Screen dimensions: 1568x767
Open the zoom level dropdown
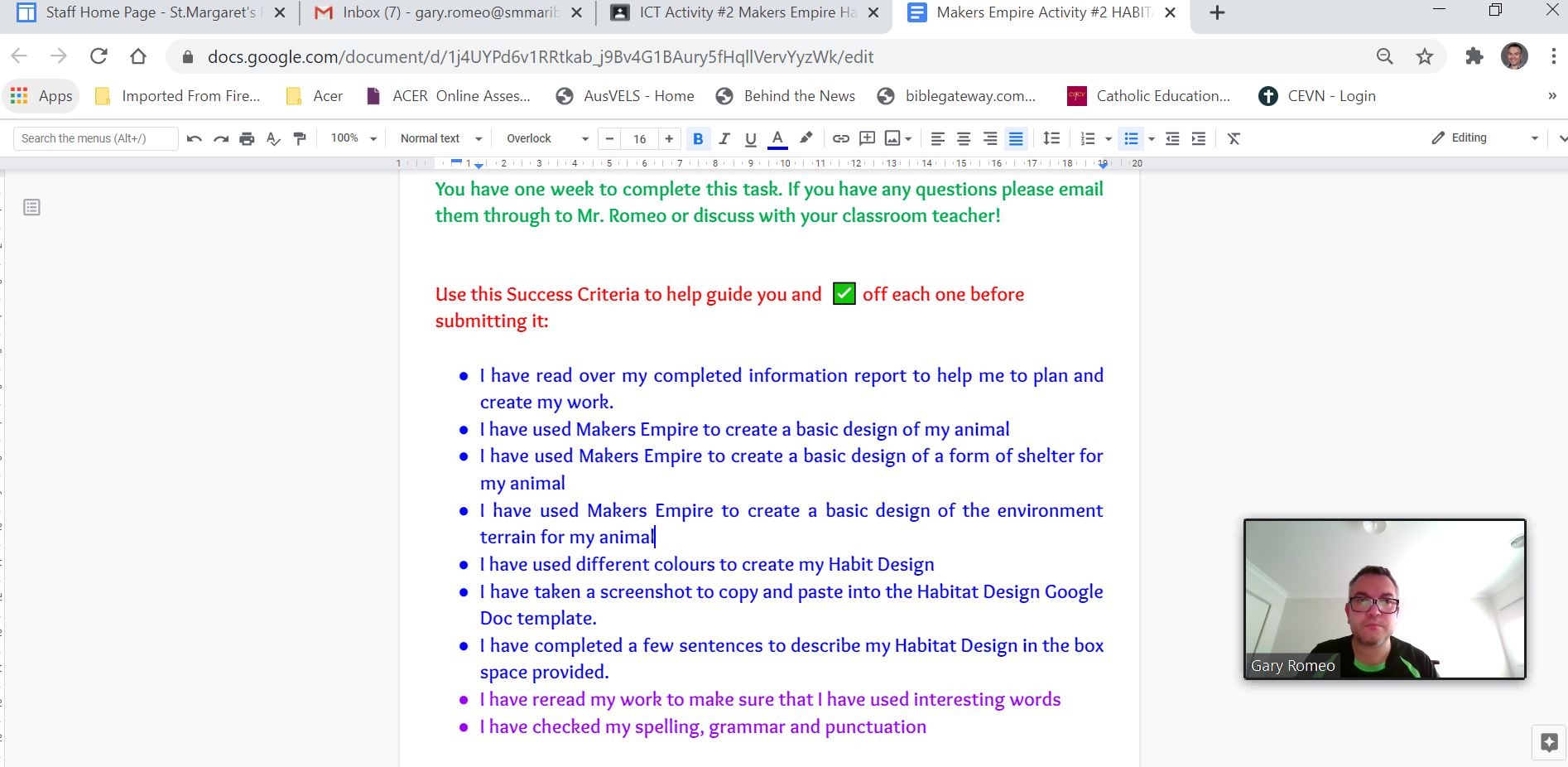click(x=354, y=138)
